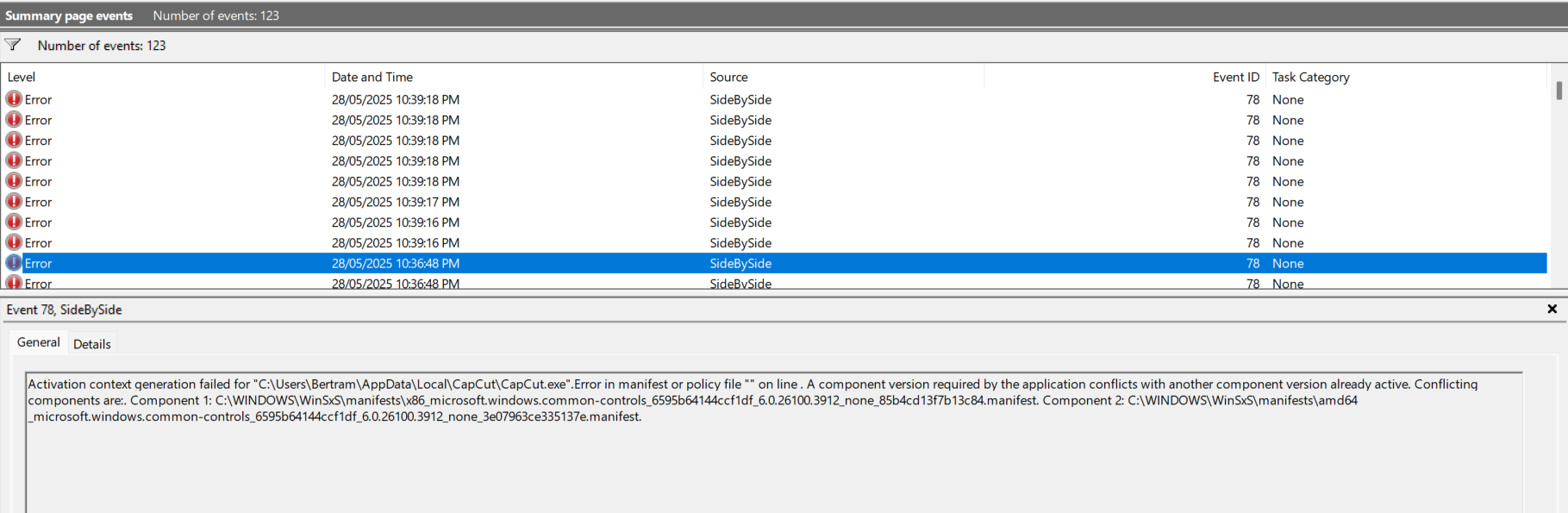Click error icon of last 10:39:18 PM row
1568x513 pixels.
(x=14, y=181)
